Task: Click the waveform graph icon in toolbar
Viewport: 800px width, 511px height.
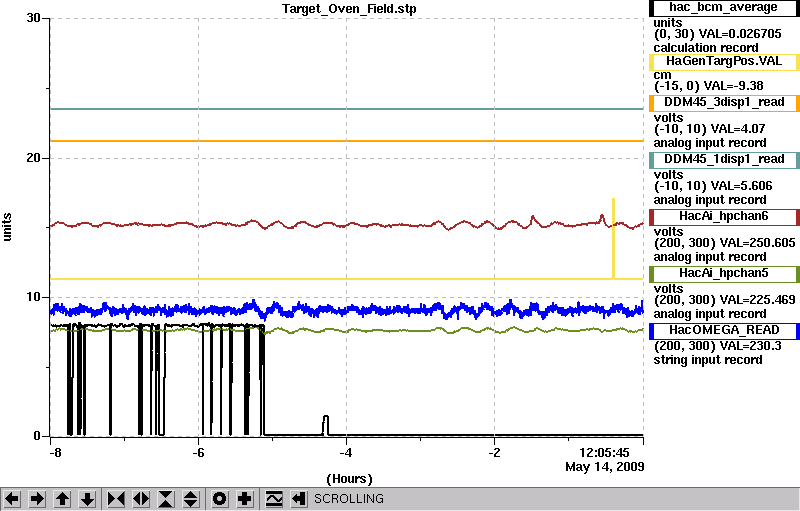Action: coord(274,498)
